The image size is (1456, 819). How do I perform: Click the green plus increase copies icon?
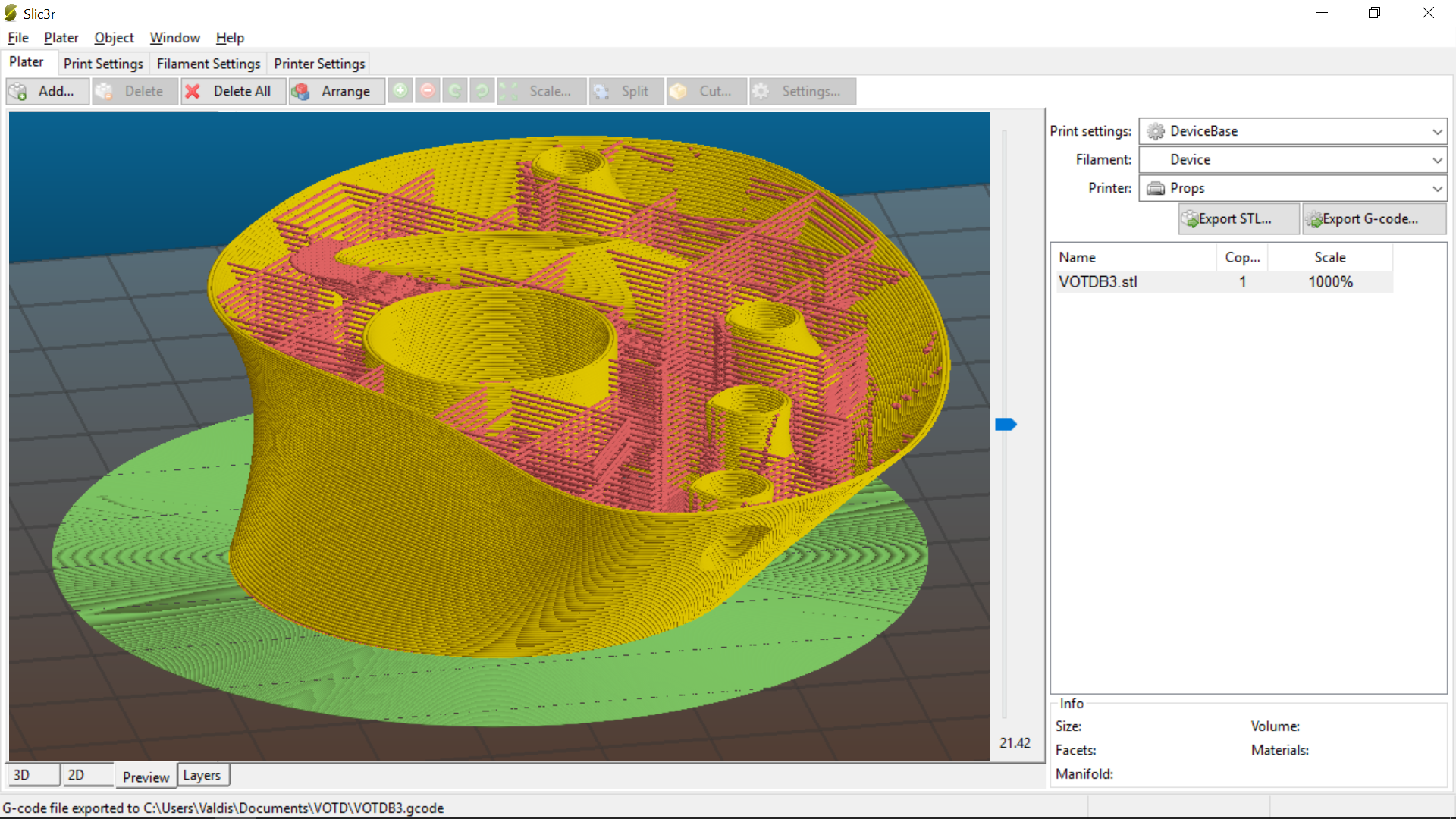tap(400, 91)
